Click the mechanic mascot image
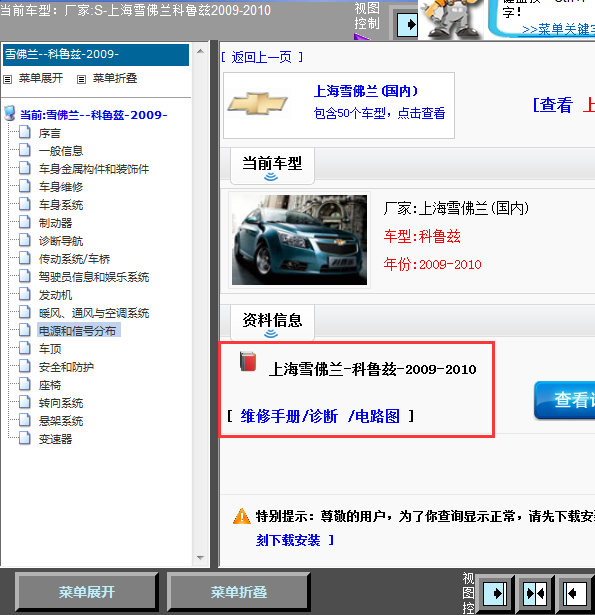 click(452, 20)
